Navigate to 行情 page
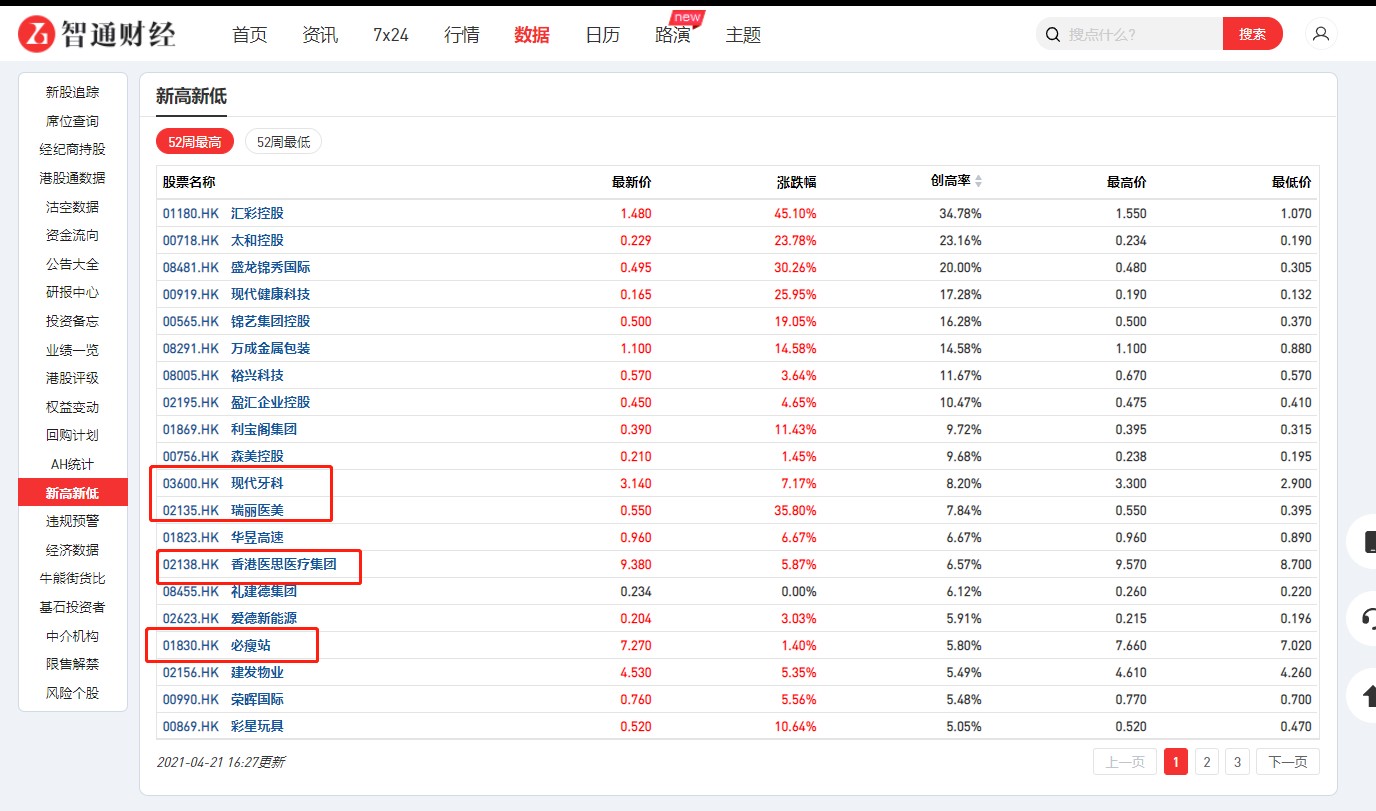Image resolution: width=1376 pixels, height=811 pixels. tap(462, 35)
